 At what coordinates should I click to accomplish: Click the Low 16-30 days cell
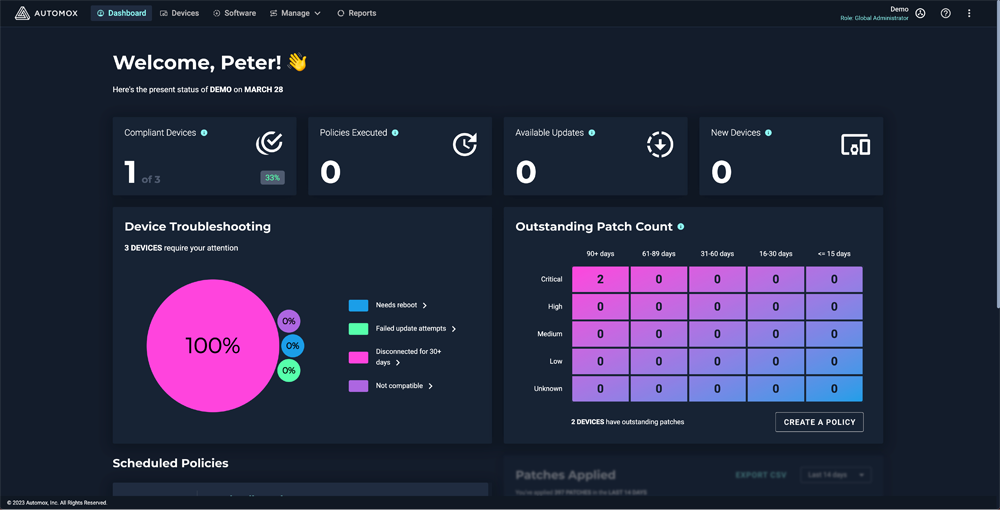click(776, 361)
